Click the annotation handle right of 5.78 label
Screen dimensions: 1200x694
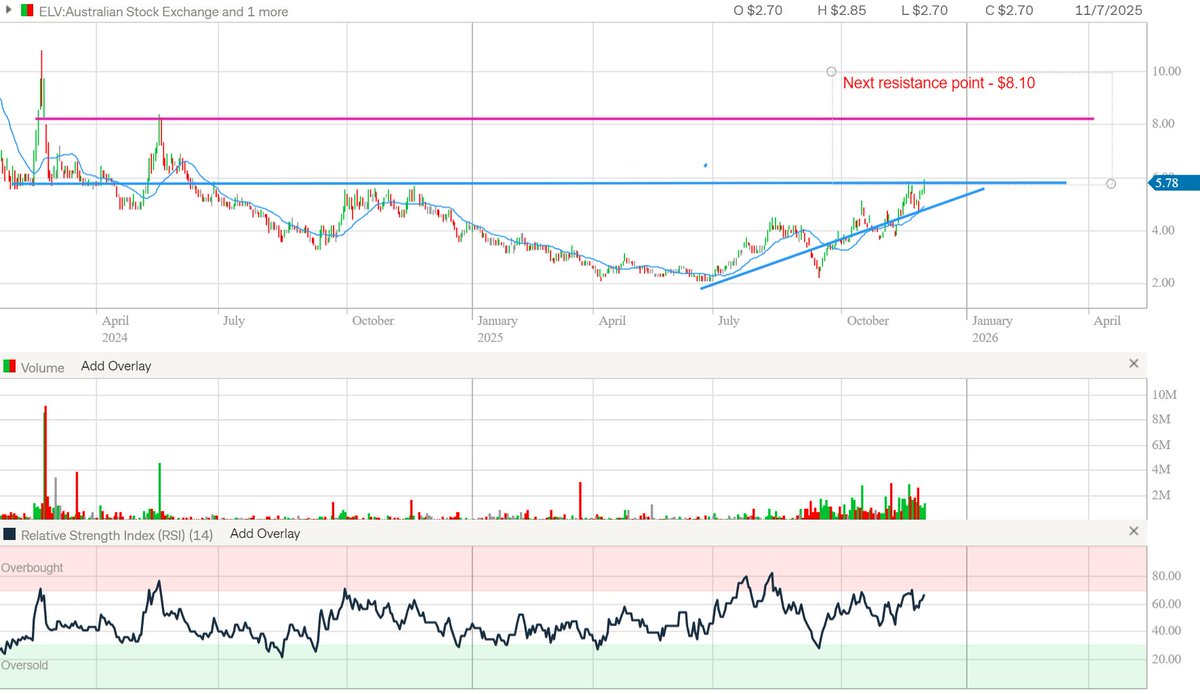(x=1112, y=184)
